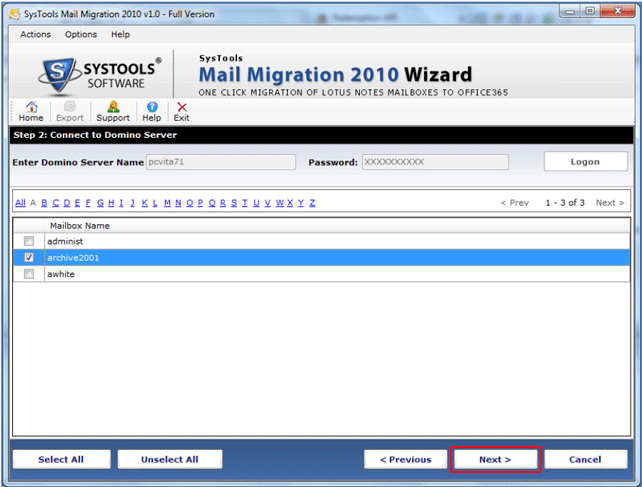The height and width of the screenshot is (487, 642).
Task: Filter mailboxes by letter C
Action: (x=56, y=203)
